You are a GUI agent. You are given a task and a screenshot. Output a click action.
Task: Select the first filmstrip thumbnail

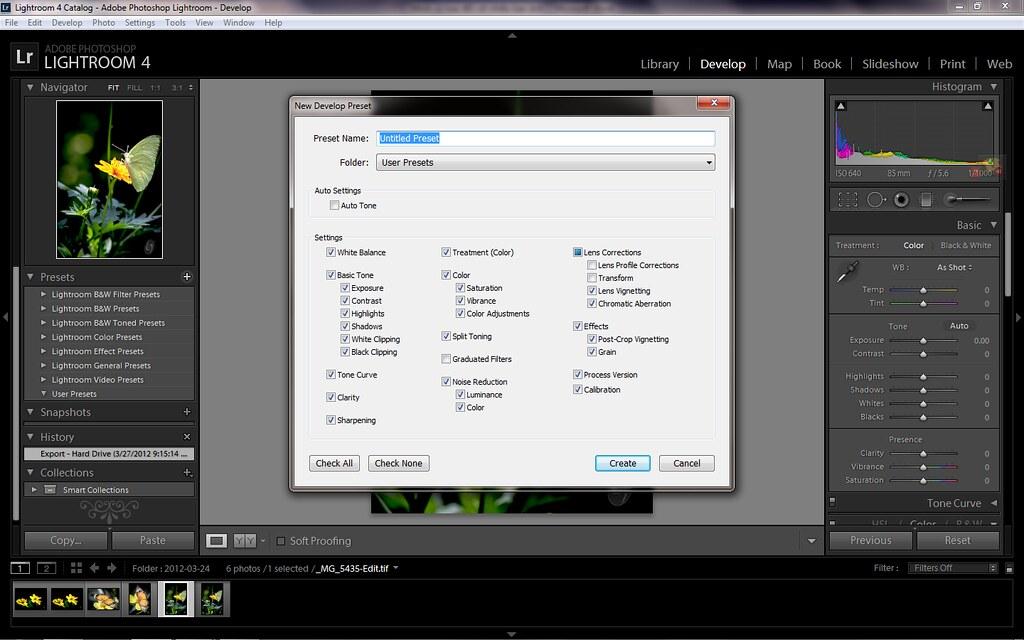pyautogui.click(x=30, y=599)
